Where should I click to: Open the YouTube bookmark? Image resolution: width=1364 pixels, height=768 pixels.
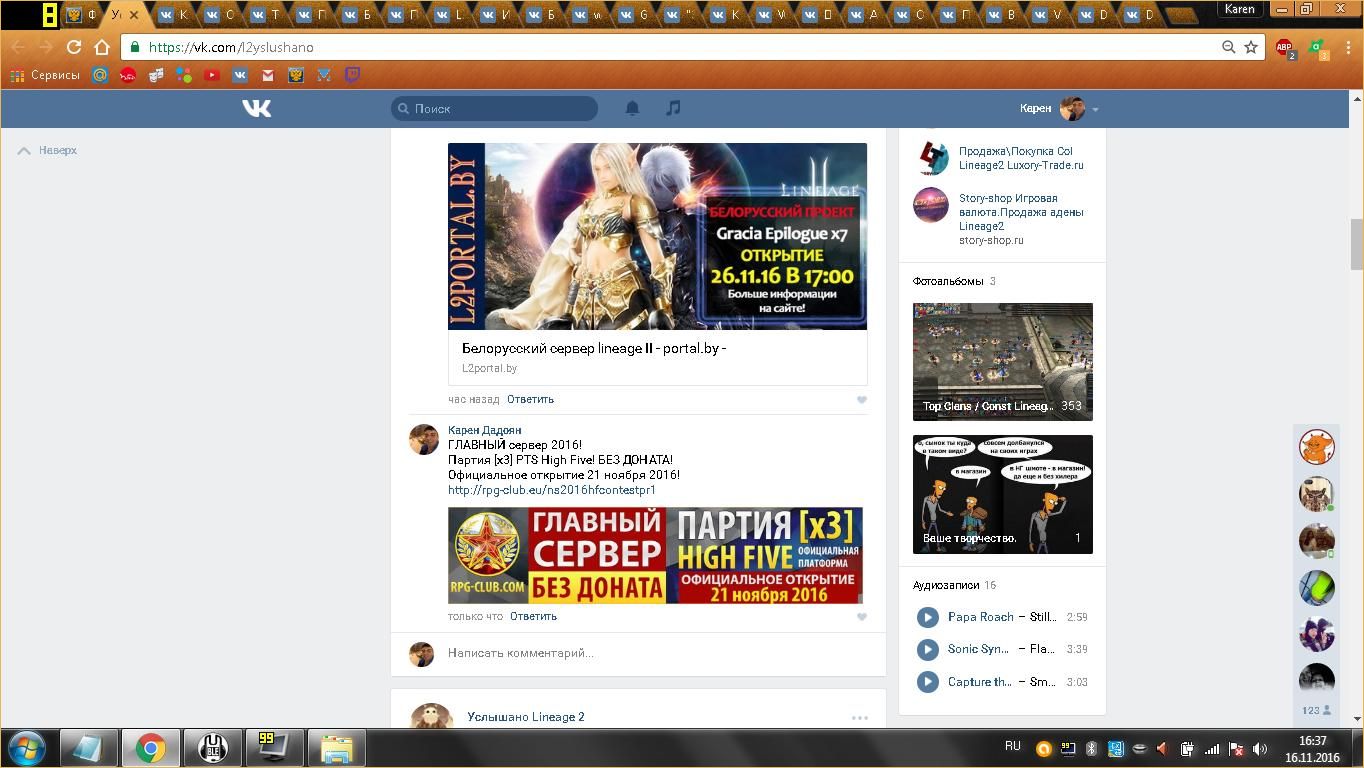212,75
